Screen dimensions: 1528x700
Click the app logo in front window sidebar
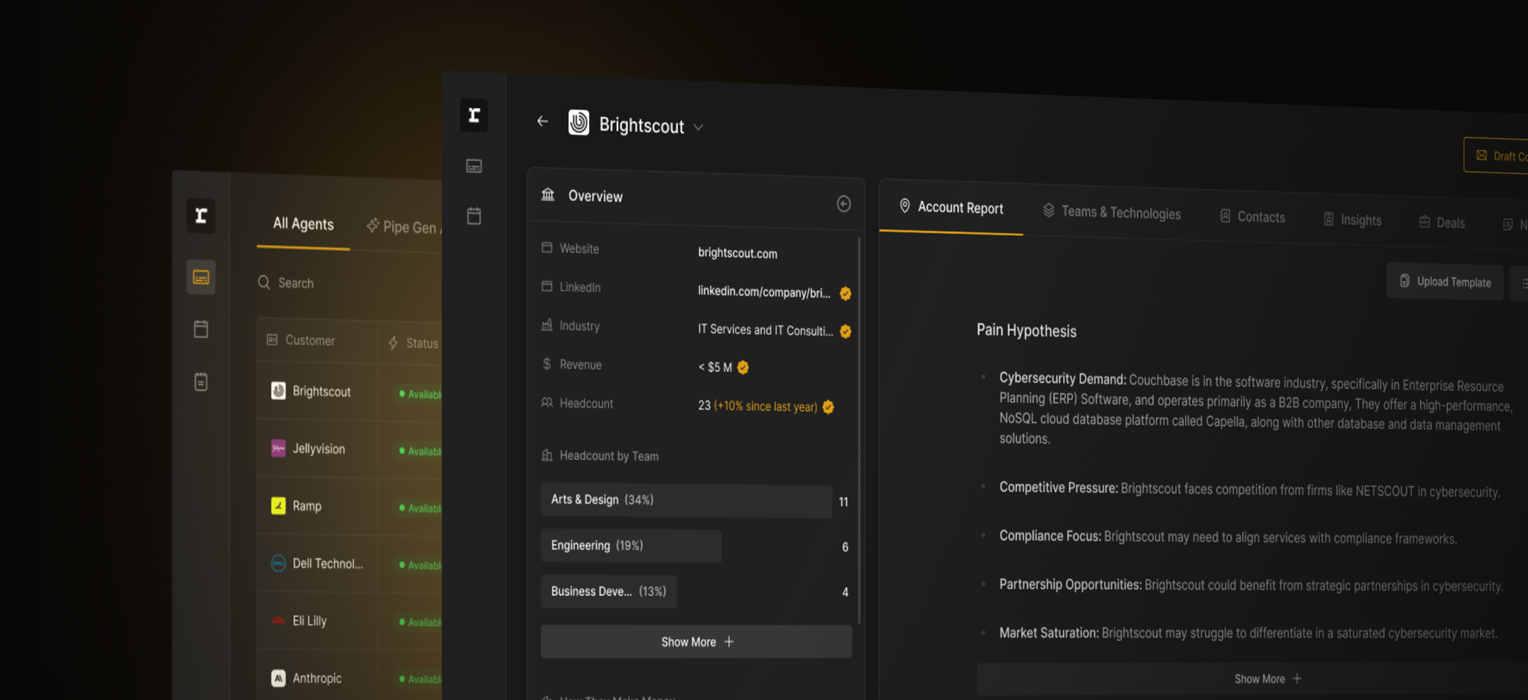[x=474, y=115]
